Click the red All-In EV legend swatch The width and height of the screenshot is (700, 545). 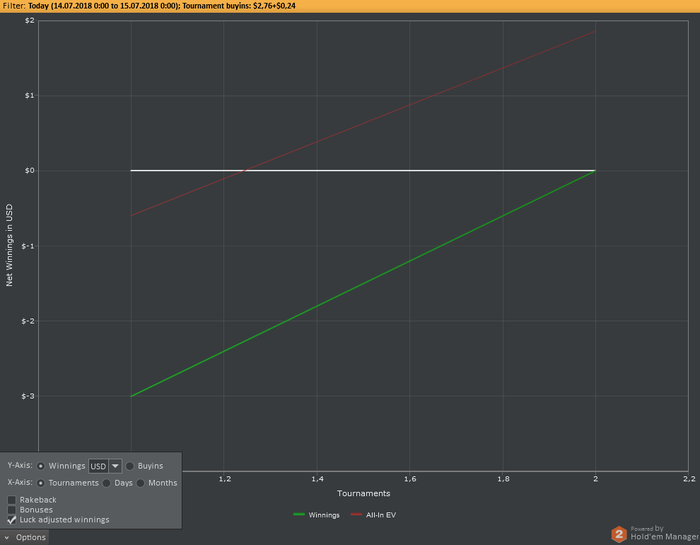(x=356, y=515)
